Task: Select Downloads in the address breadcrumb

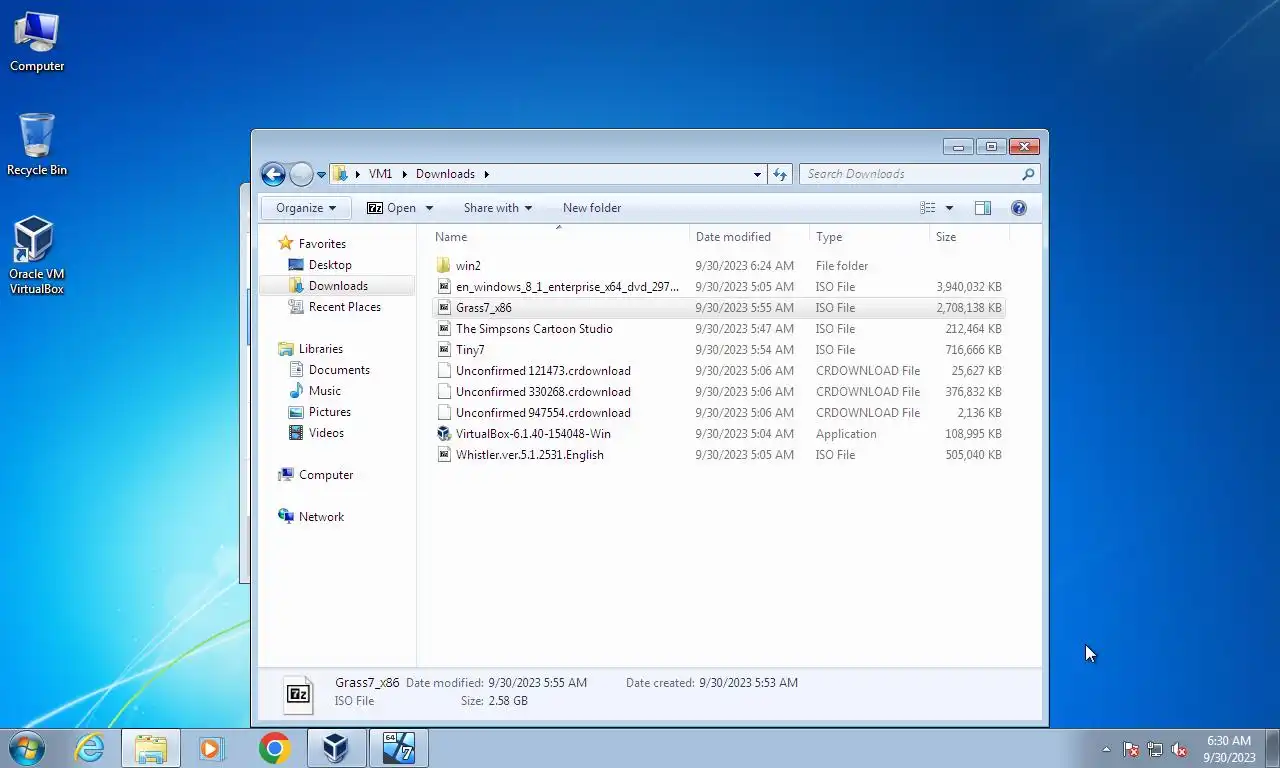Action: (x=445, y=174)
